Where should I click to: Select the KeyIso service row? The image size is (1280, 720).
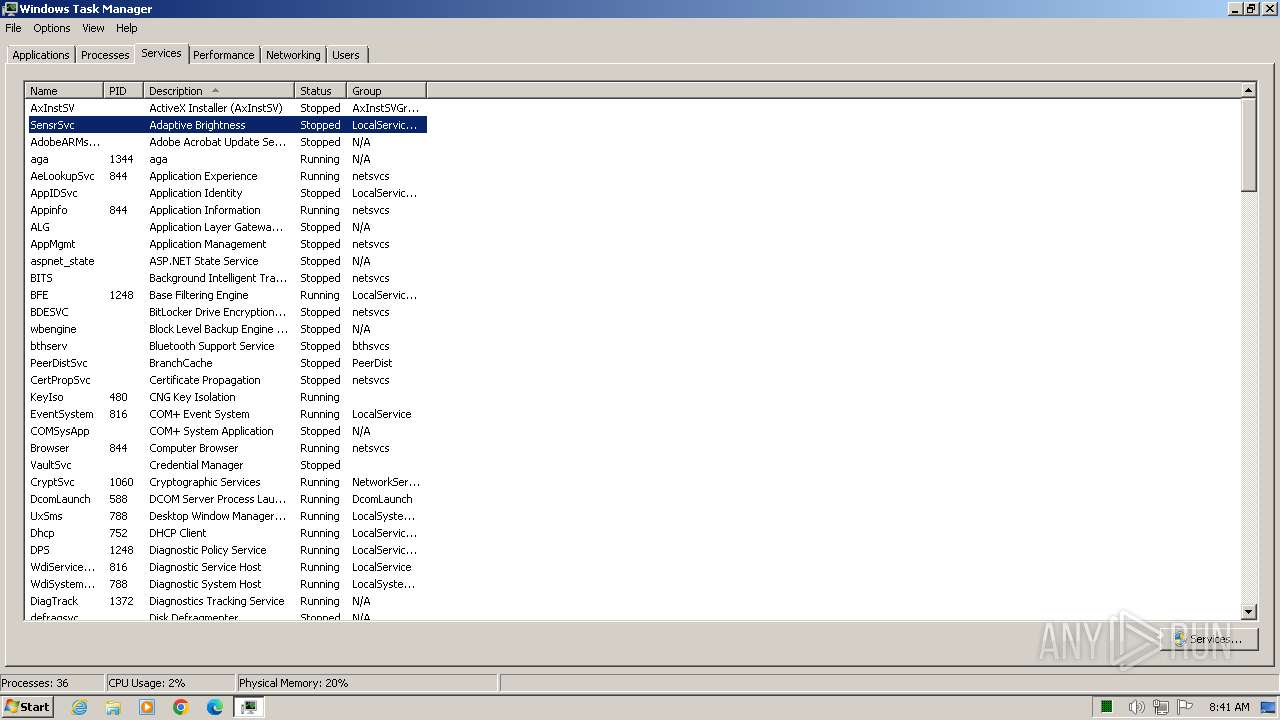227,397
